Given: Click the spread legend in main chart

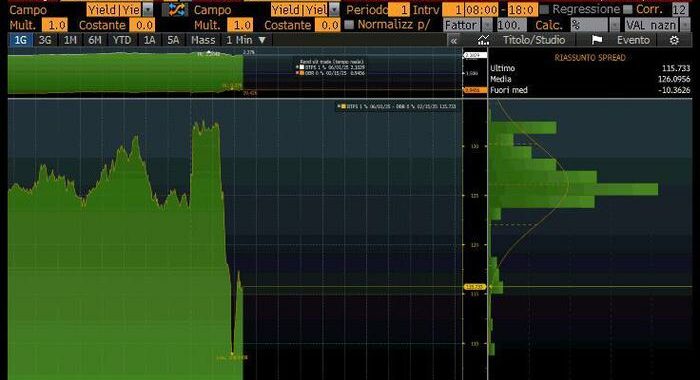Looking at the screenshot, I should [397, 107].
